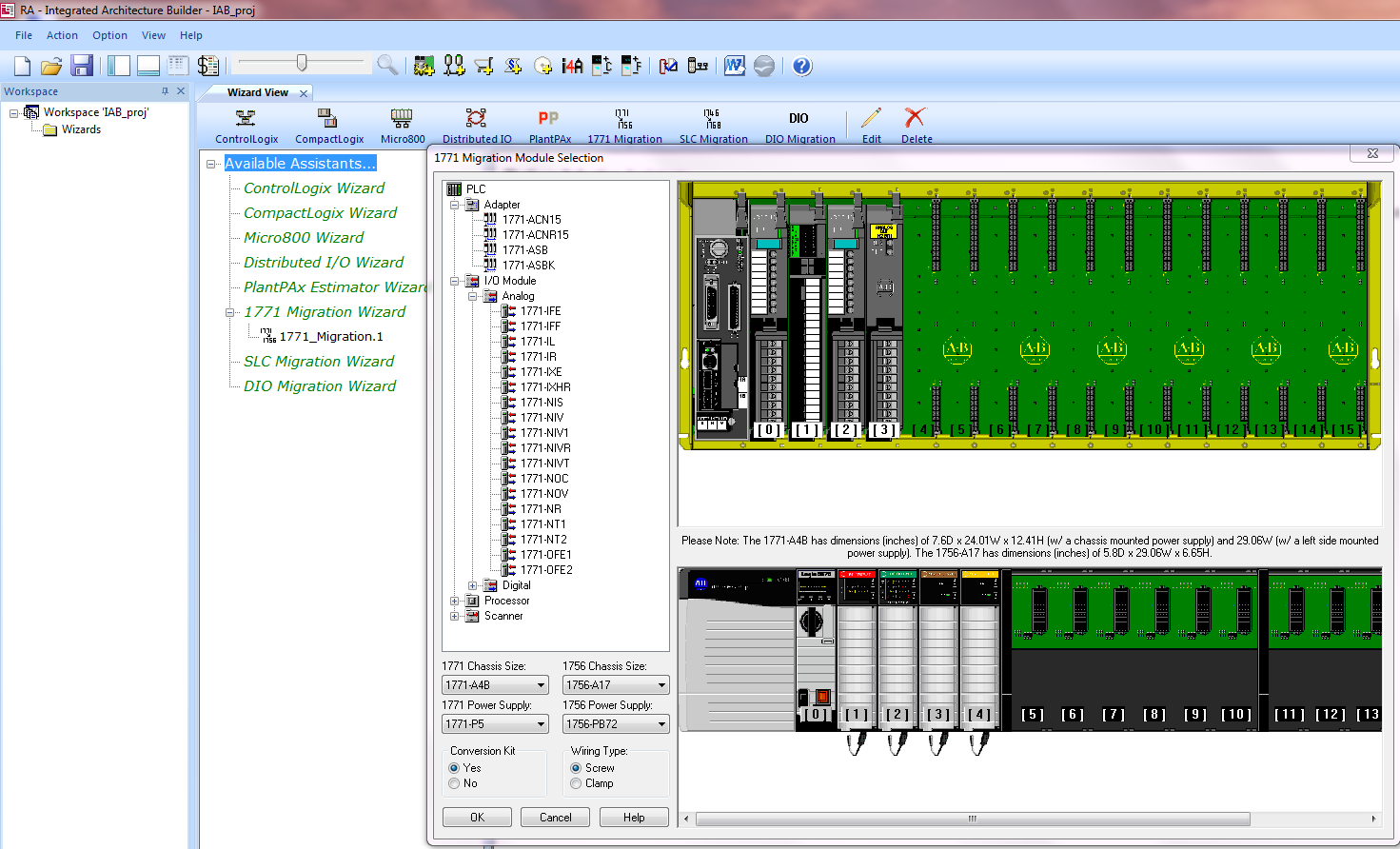Open the 1771 Power Supply dropdown
This screenshot has height=849, width=1400.
click(496, 724)
